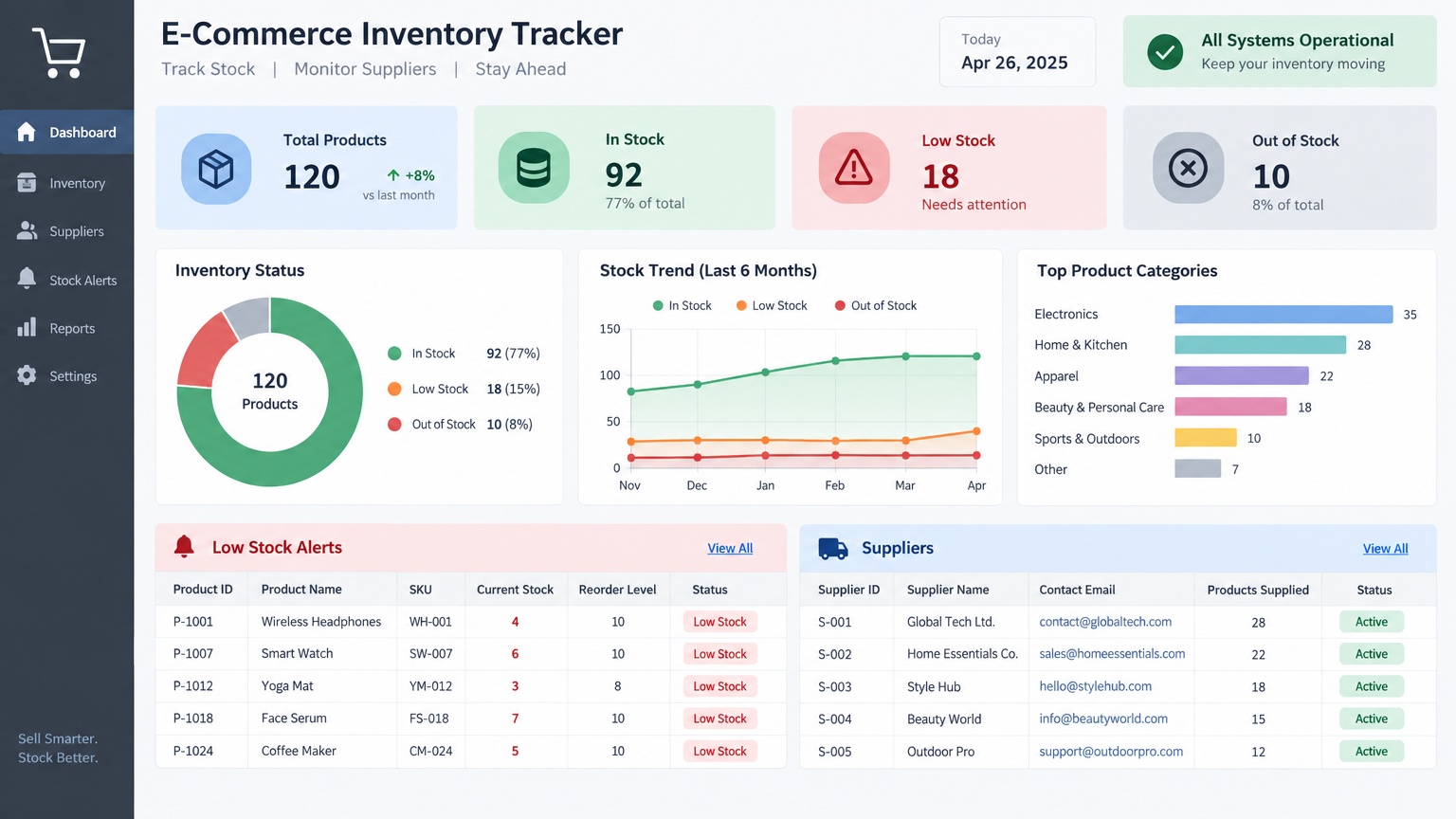Image resolution: width=1456 pixels, height=819 pixels.
Task: Click the Active badge for Global Tech Ltd.
Action: (1372, 622)
